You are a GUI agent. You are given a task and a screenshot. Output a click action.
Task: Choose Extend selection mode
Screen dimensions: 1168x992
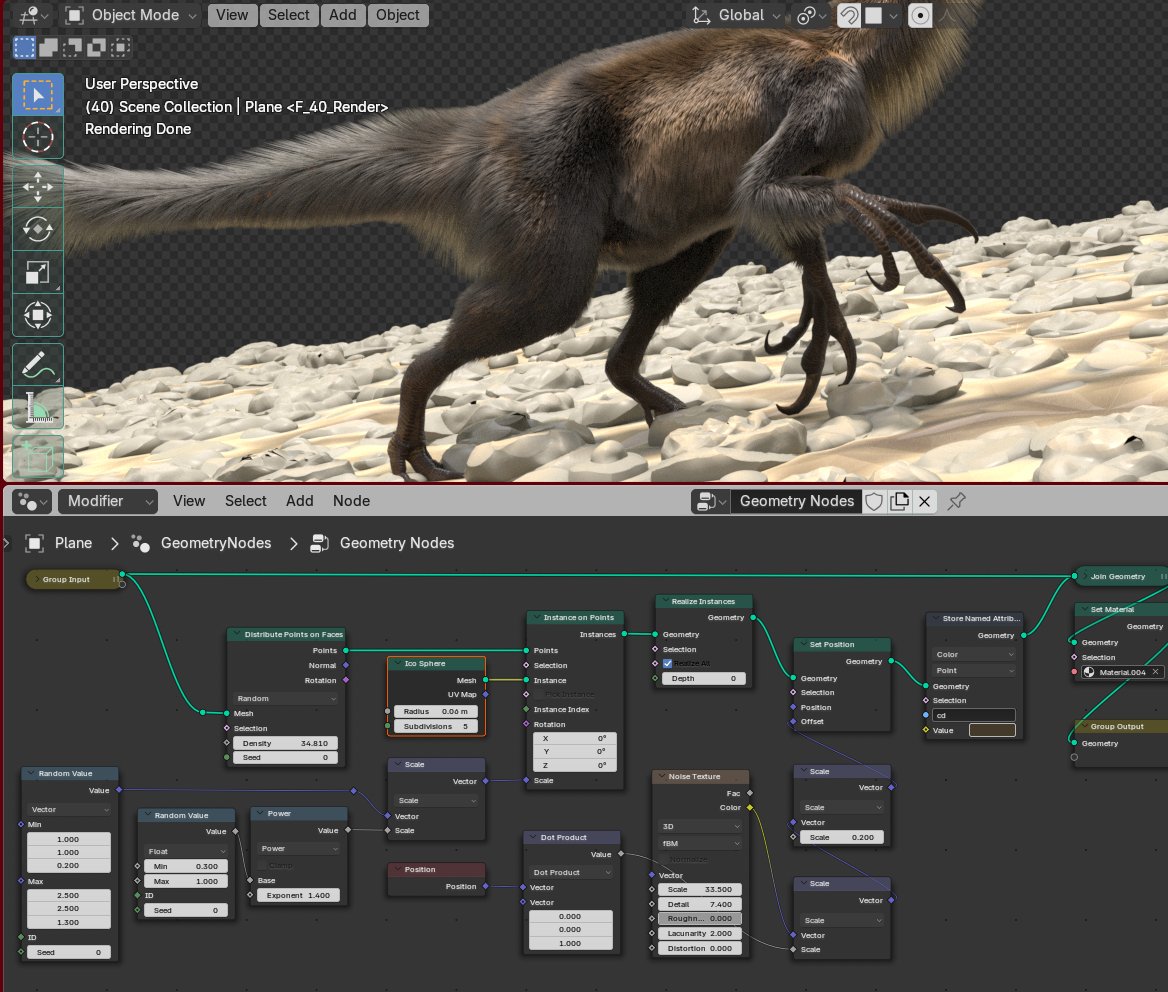coord(48,48)
